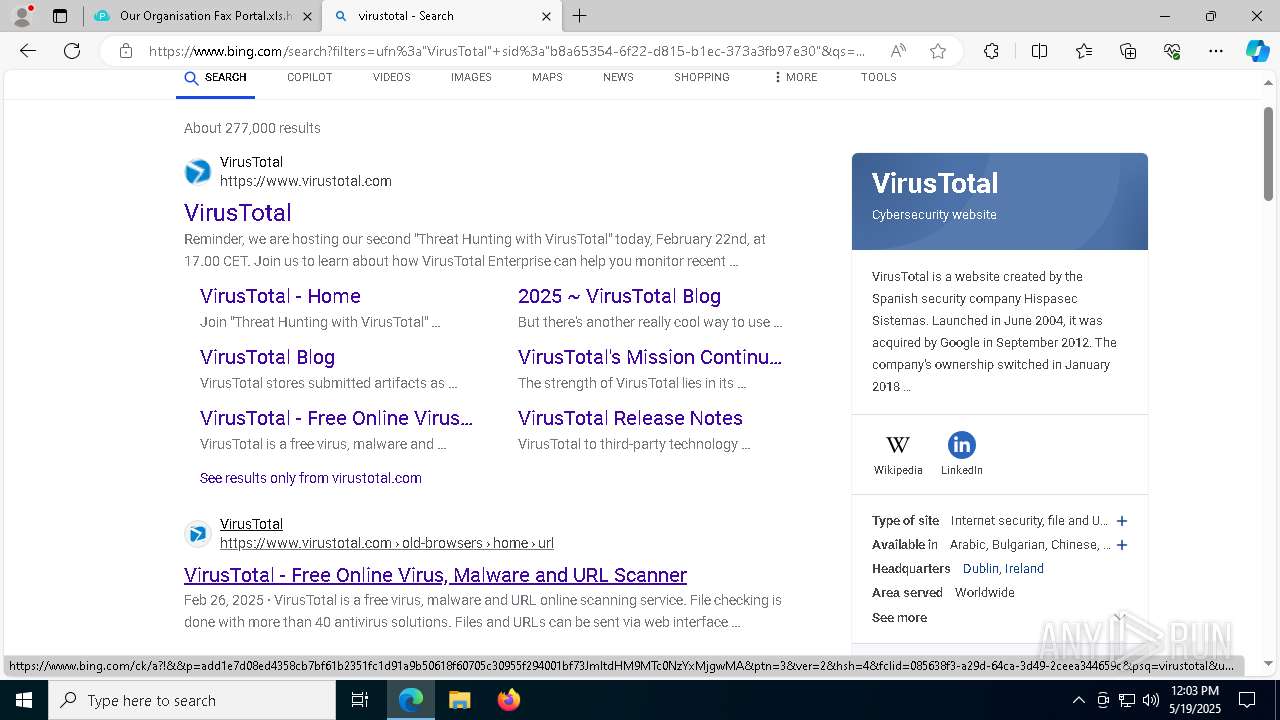The height and width of the screenshot is (720, 1280).
Task: Open Edge Settings and more menu
Action: click(1216, 51)
